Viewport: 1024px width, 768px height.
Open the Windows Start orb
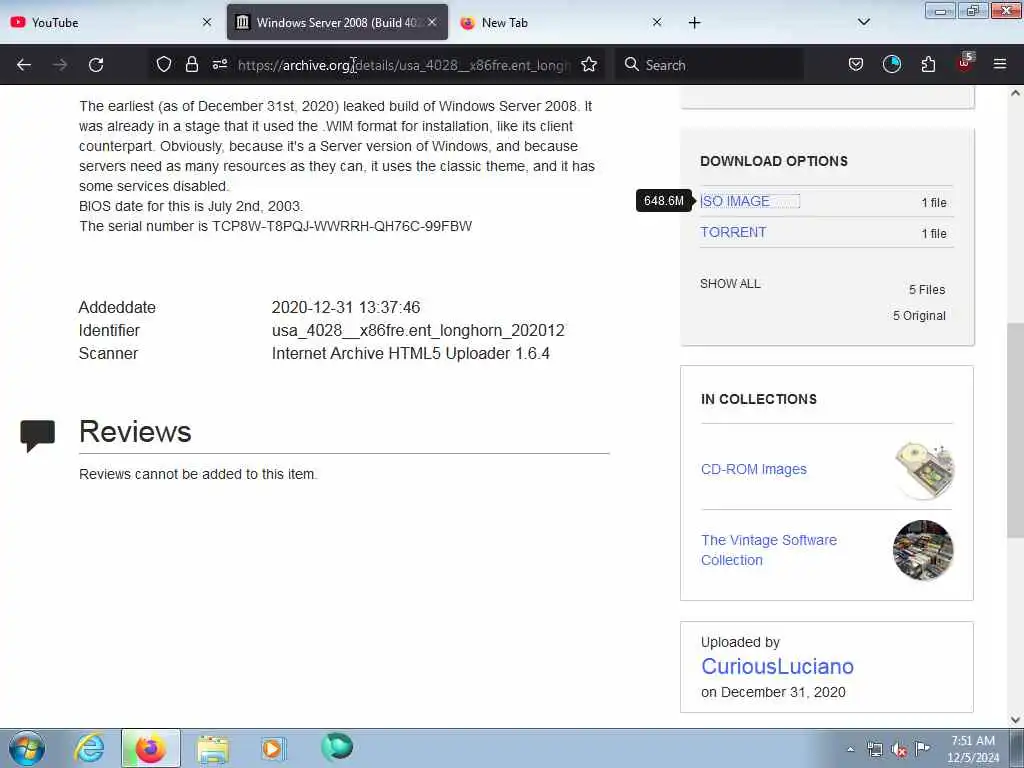(x=27, y=748)
